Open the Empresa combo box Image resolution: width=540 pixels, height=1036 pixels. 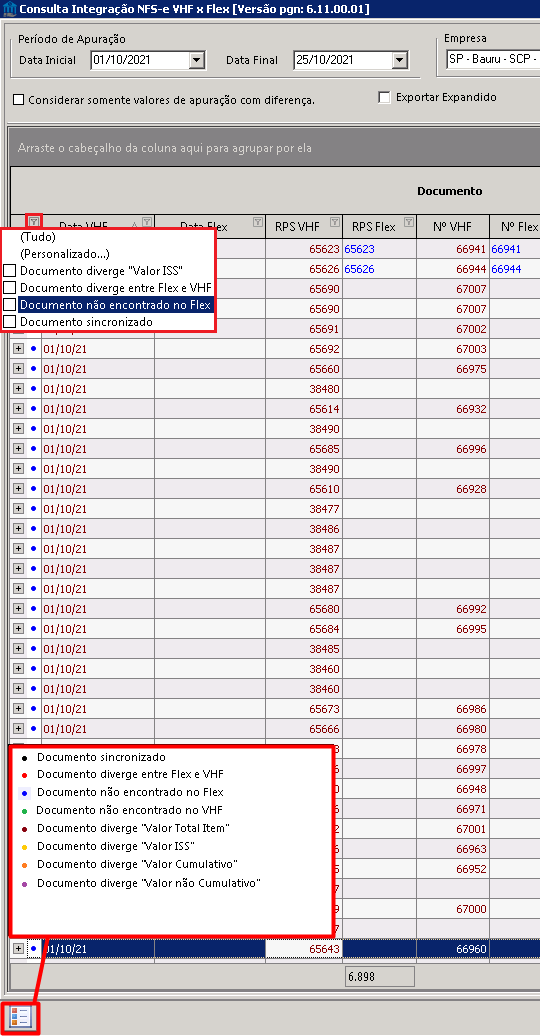(492, 57)
